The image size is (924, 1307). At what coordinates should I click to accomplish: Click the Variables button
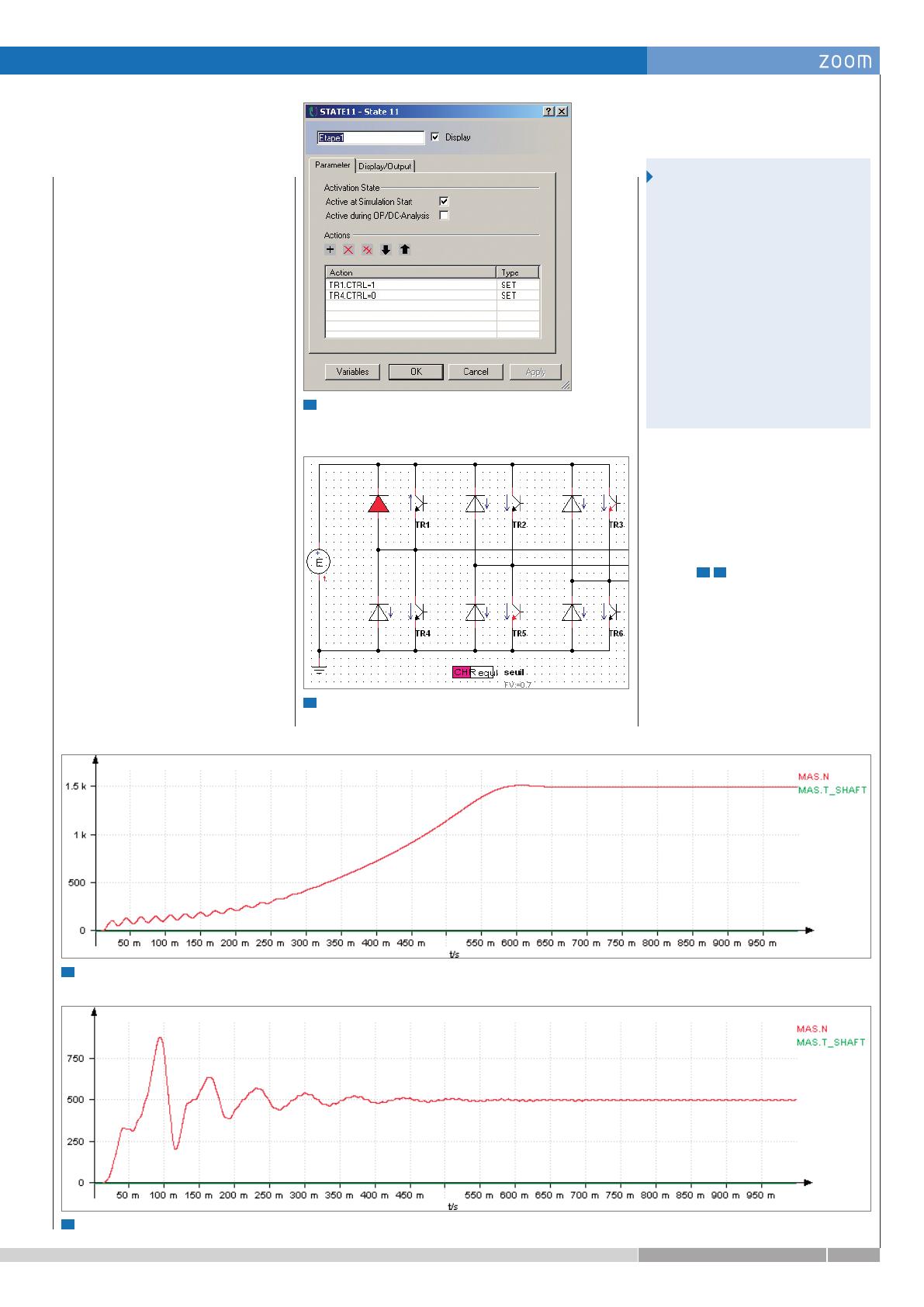[x=352, y=372]
